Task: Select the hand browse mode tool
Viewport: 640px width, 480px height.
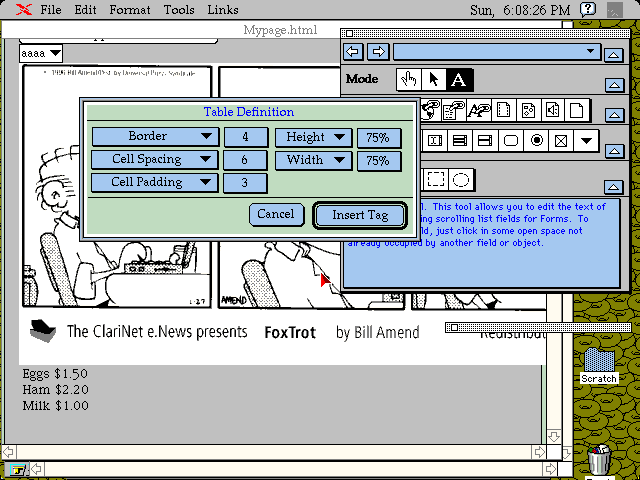Action: pos(408,80)
